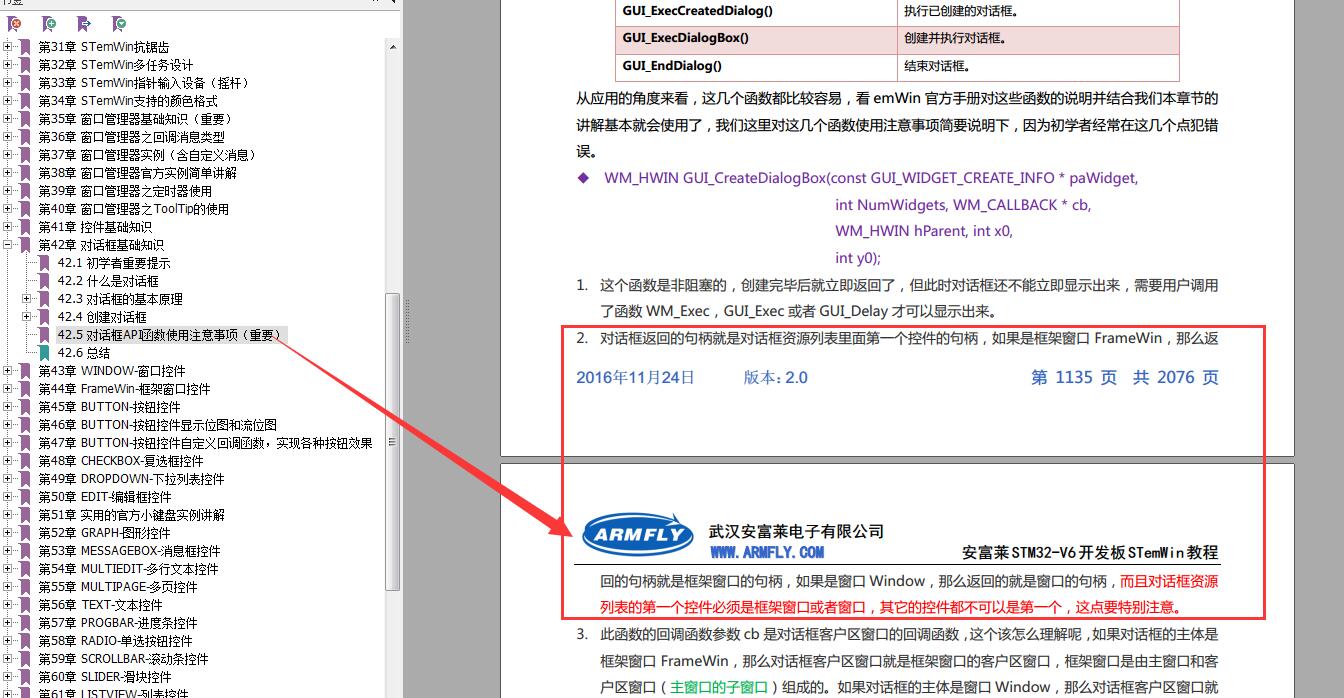Open the bookmark options dropdown icon

coord(119,23)
